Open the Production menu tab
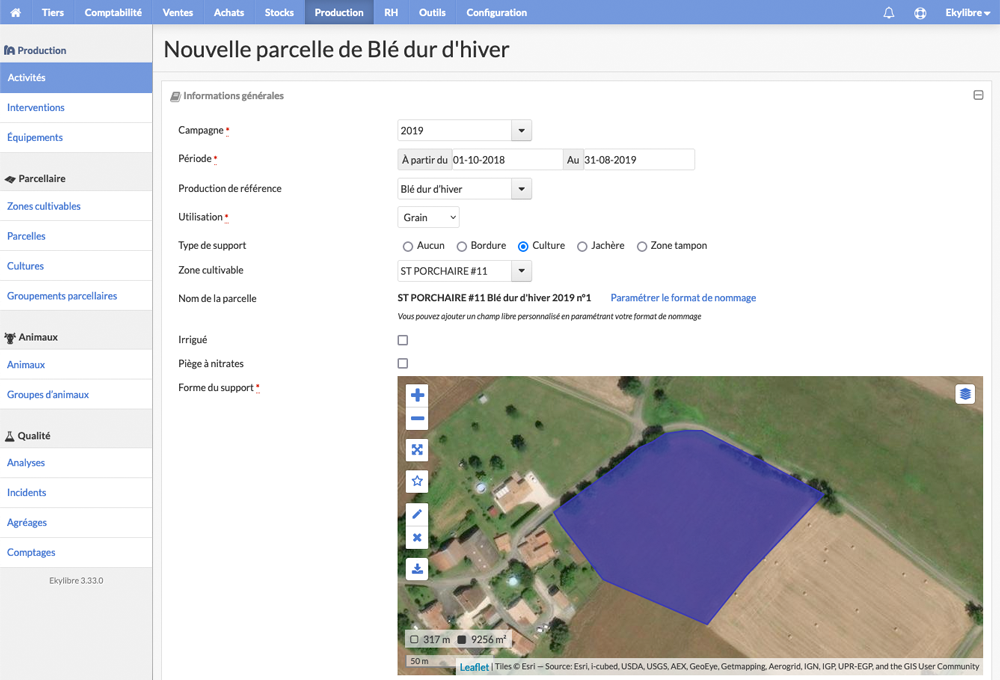 [339, 12]
